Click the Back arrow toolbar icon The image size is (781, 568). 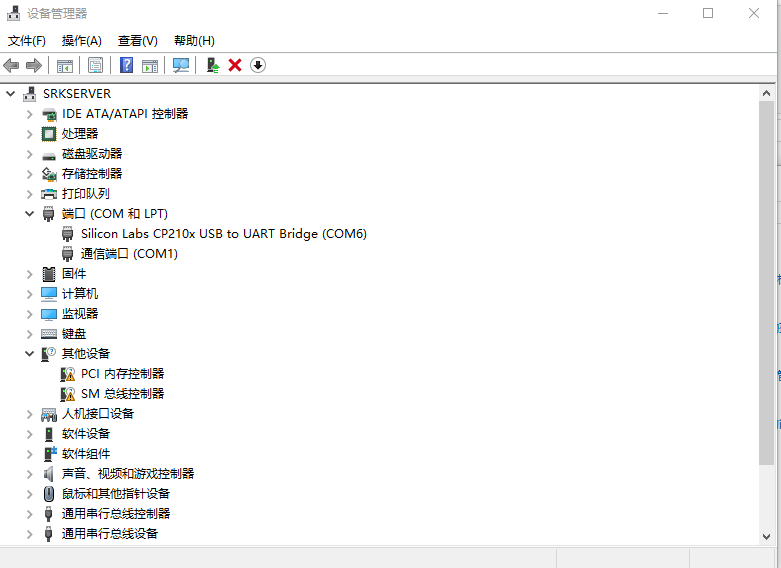click(11, 65)
